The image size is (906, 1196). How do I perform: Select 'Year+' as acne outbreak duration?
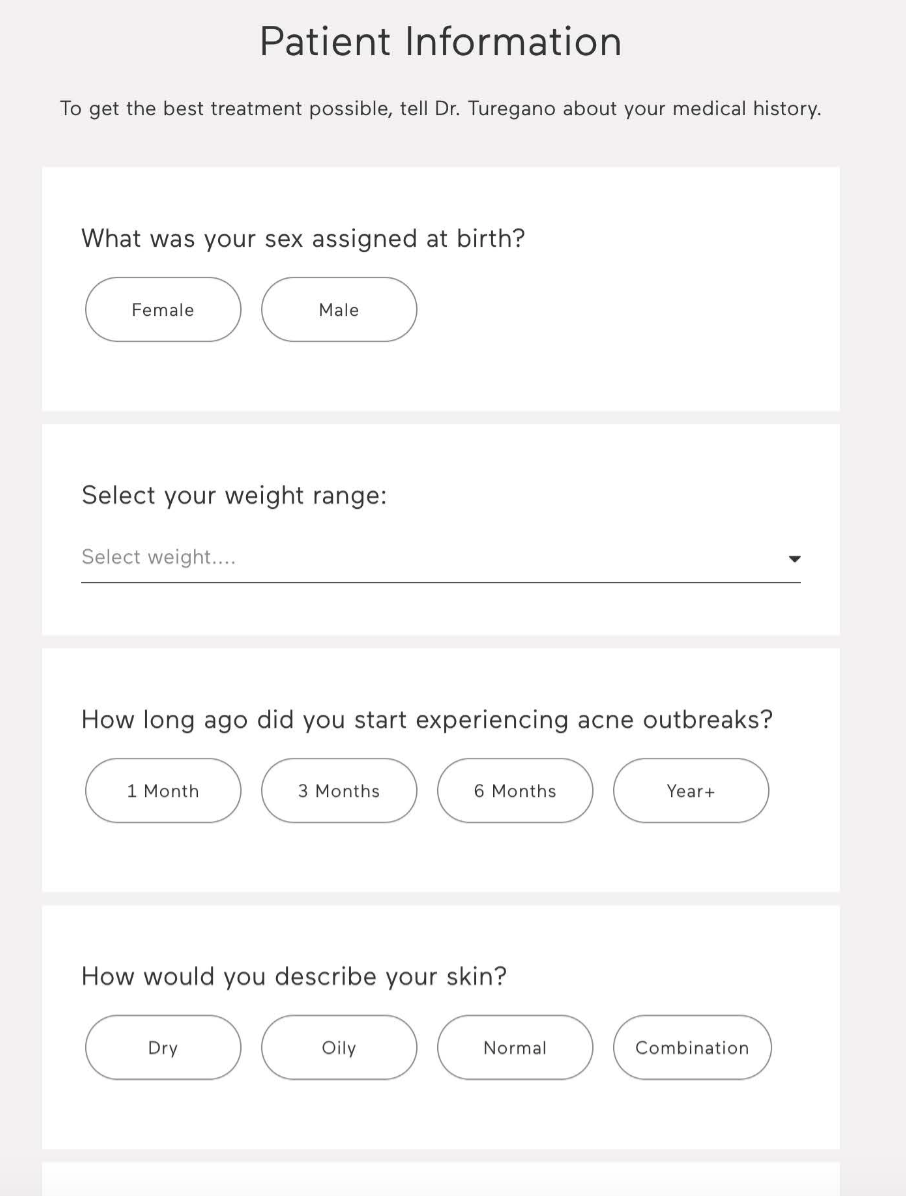tap(690, 790)
